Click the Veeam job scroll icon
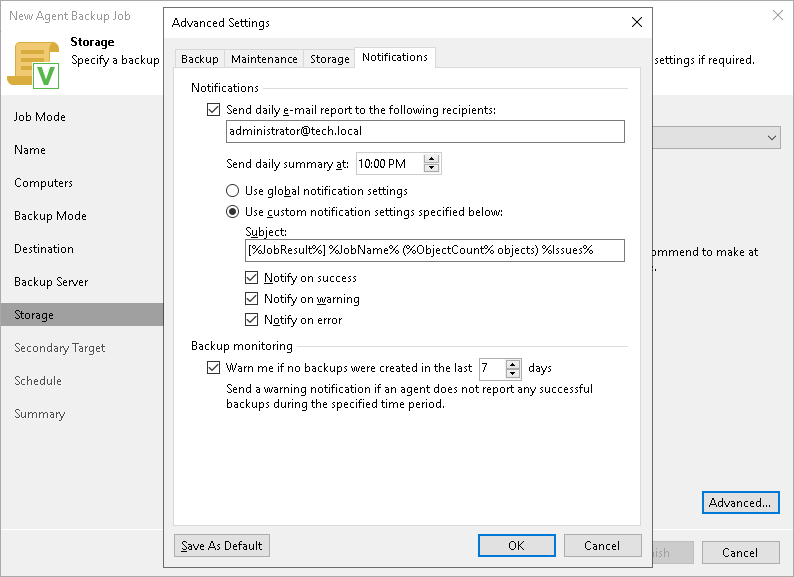 coord(33,65)
